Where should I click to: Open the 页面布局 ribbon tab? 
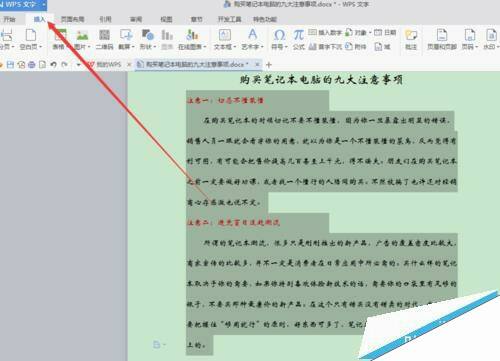point(72,19)
